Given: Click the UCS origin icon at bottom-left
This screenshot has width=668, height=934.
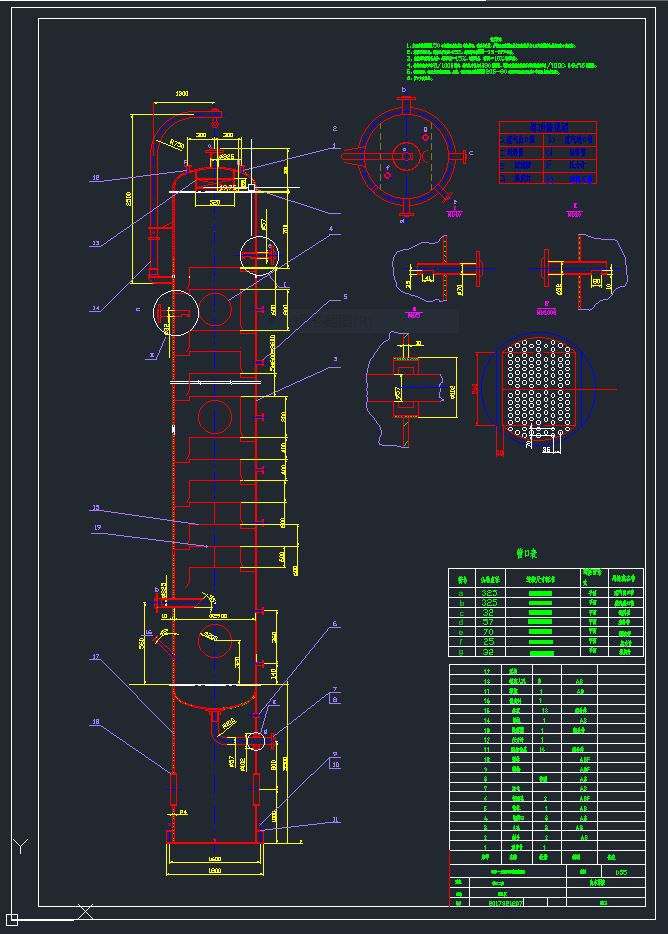Looking at the screenshot, I should (x=13, y=919).
